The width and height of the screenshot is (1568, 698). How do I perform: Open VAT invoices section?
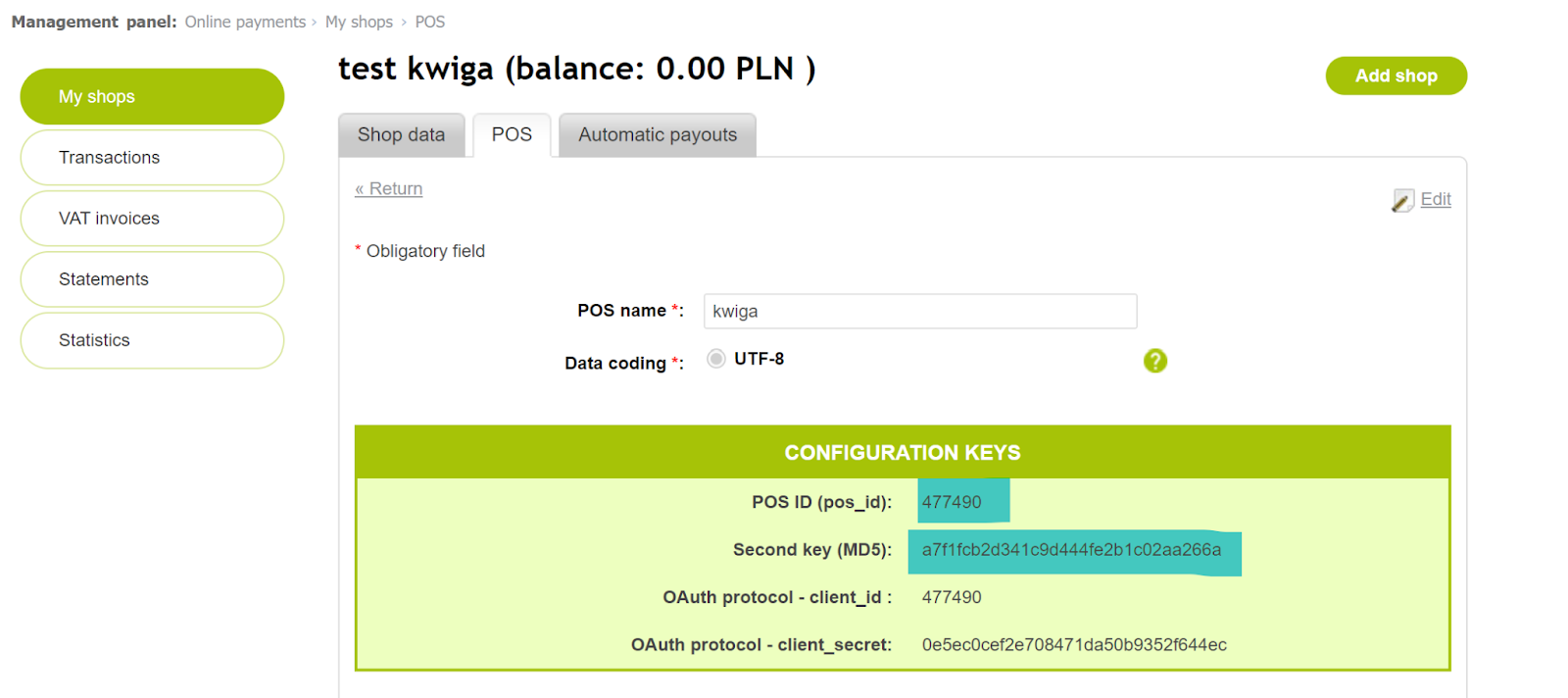(x=152, y=219)
